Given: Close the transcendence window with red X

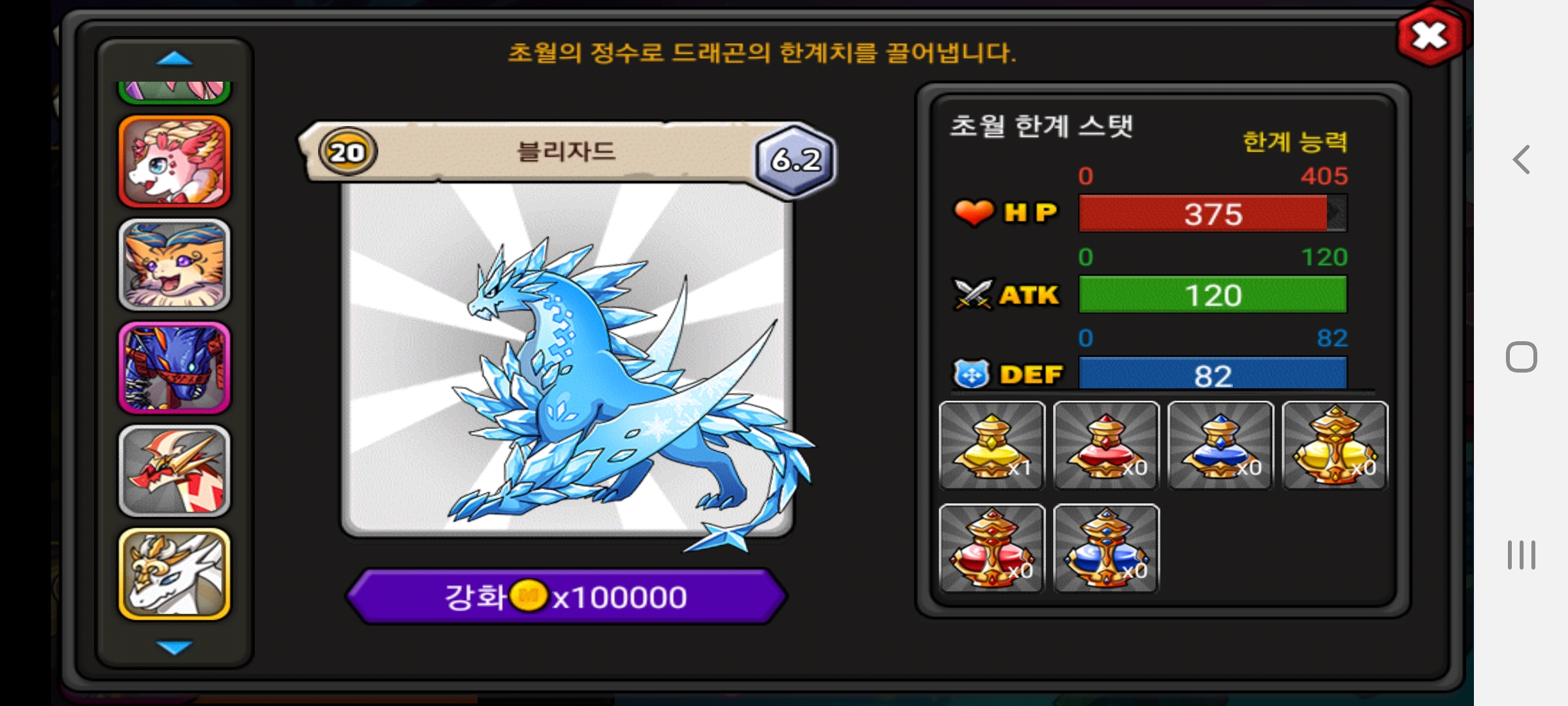Looking at the screenshot, I should (1429, 36).
